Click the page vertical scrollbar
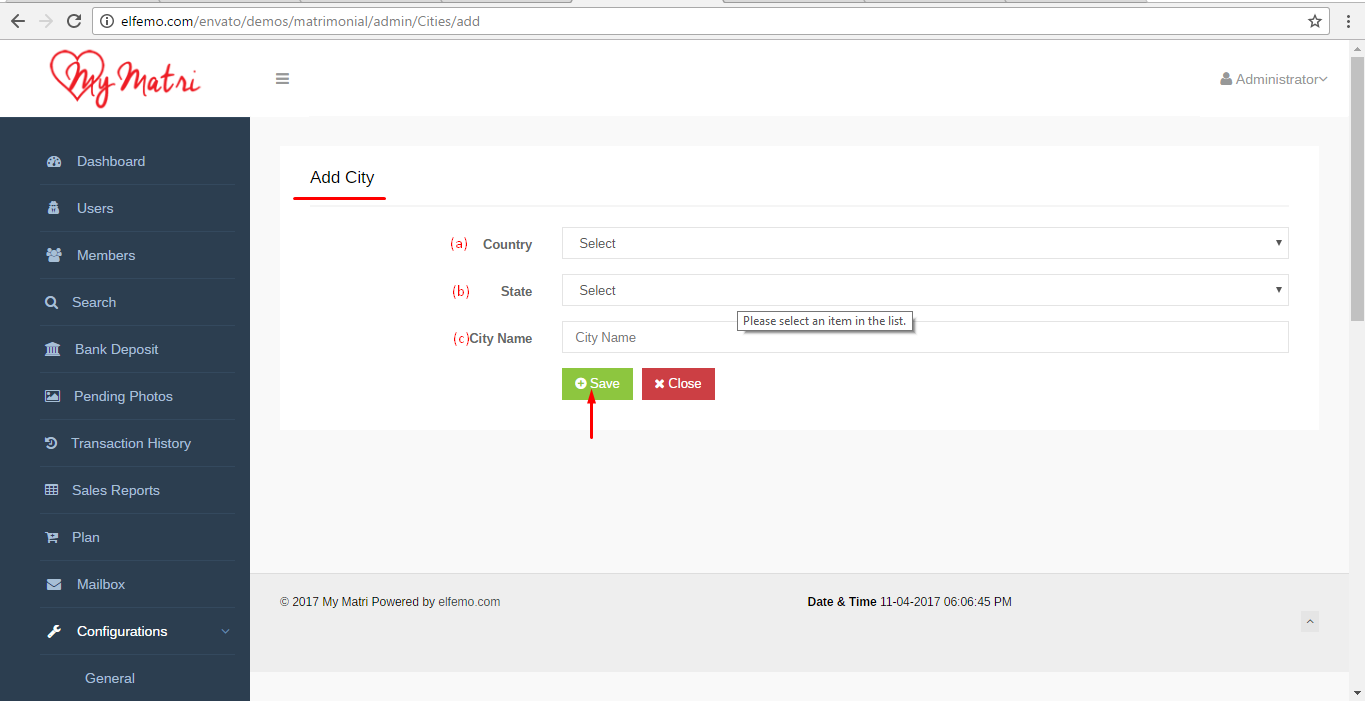The width and height of the screenshot is (1365, 701). pyautogui.click(x=1357, y=190)
